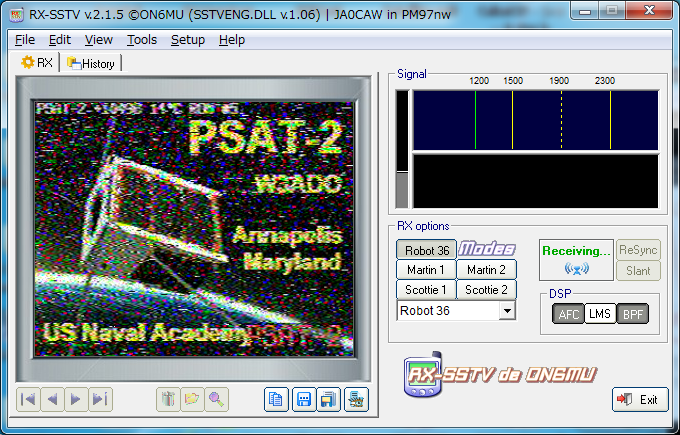Select the Scottie 1 mode
680x435 pixels.
click(x=426, y=290)
